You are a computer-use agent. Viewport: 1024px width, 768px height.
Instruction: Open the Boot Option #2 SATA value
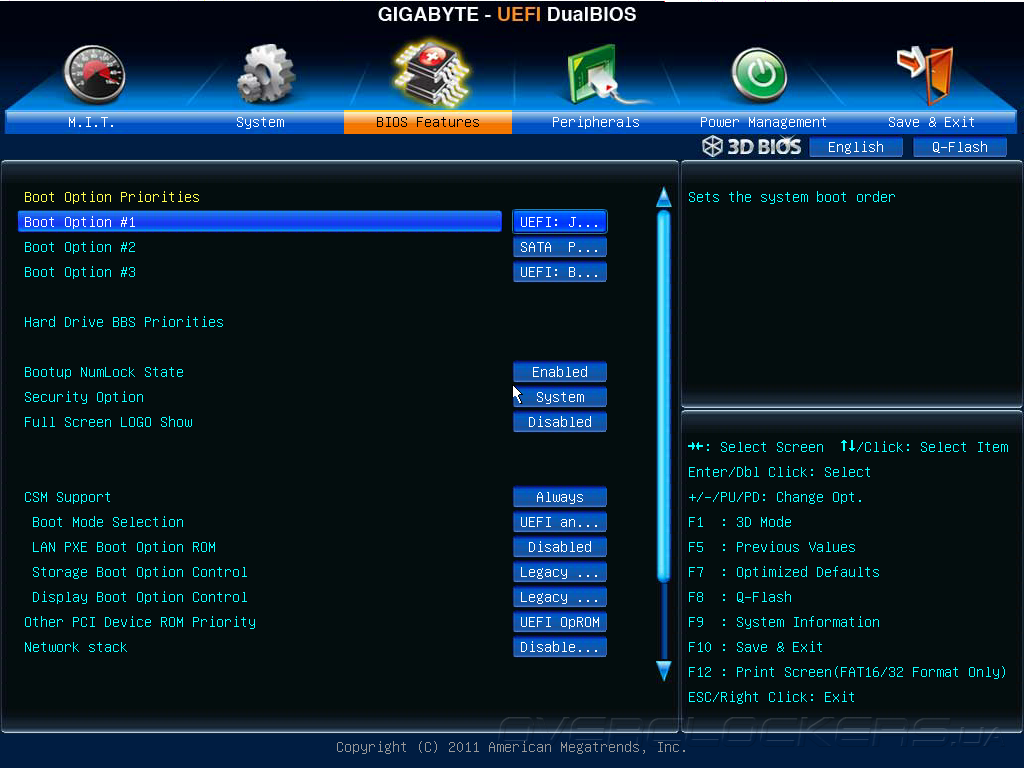560,247
